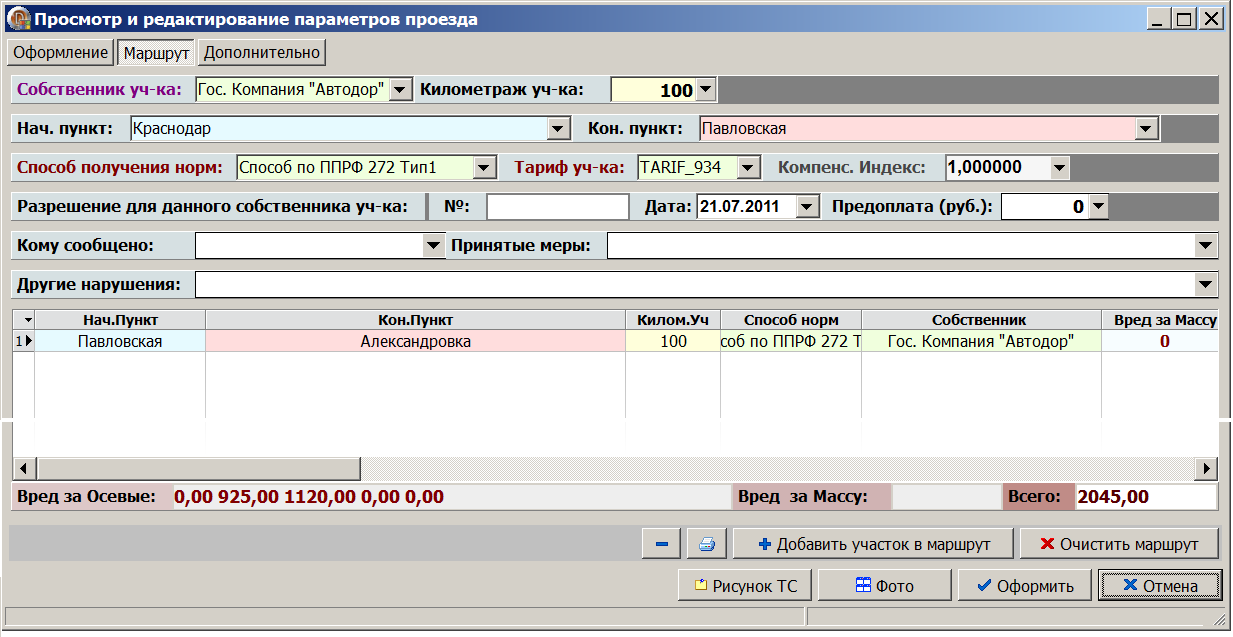1233x637 pixels.
Task: Click the printer icon button
Action: point(706,544)
